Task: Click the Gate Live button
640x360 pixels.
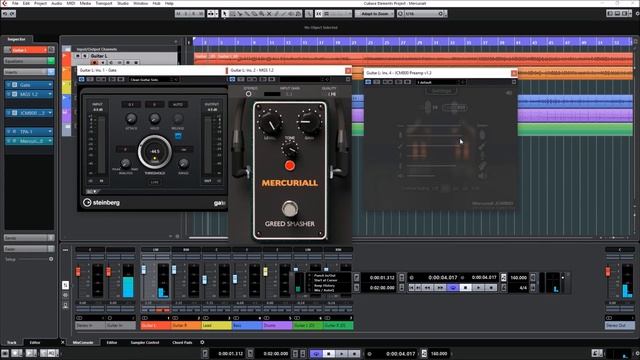Action: coord(154,182)
